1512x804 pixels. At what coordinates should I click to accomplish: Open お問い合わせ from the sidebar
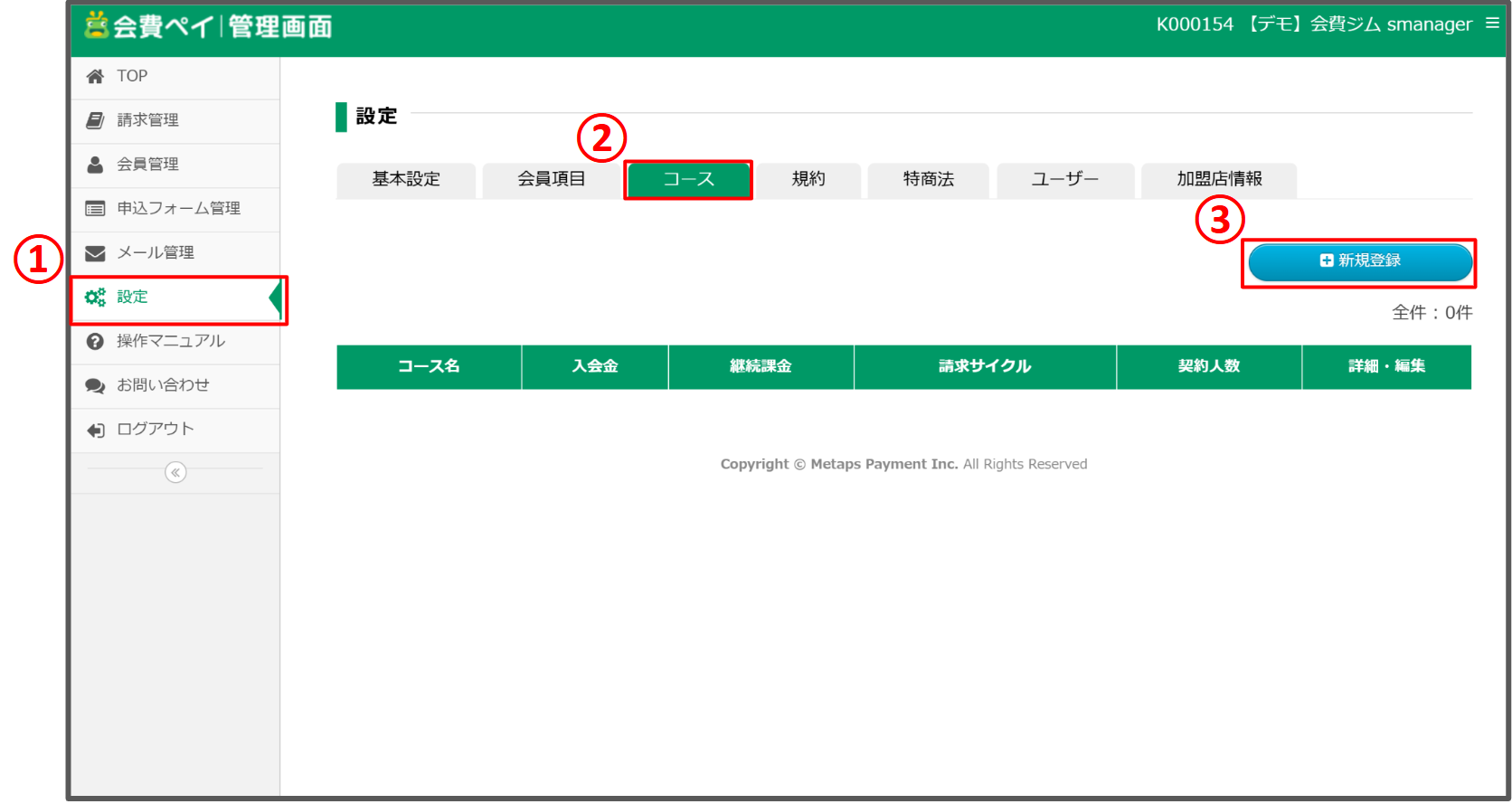[175, 386]
